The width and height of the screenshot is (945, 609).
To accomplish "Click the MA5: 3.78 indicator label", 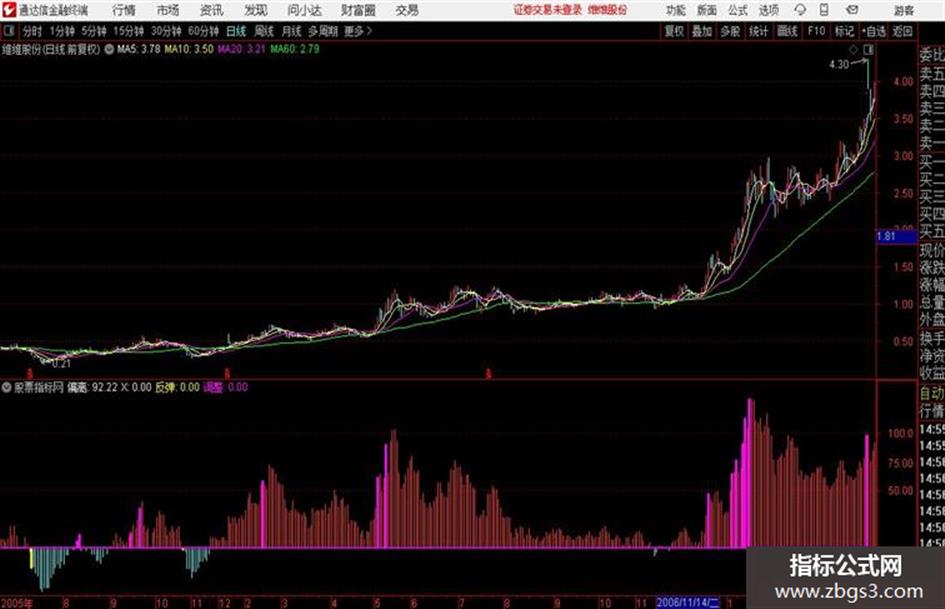I will tap(139, 49).
